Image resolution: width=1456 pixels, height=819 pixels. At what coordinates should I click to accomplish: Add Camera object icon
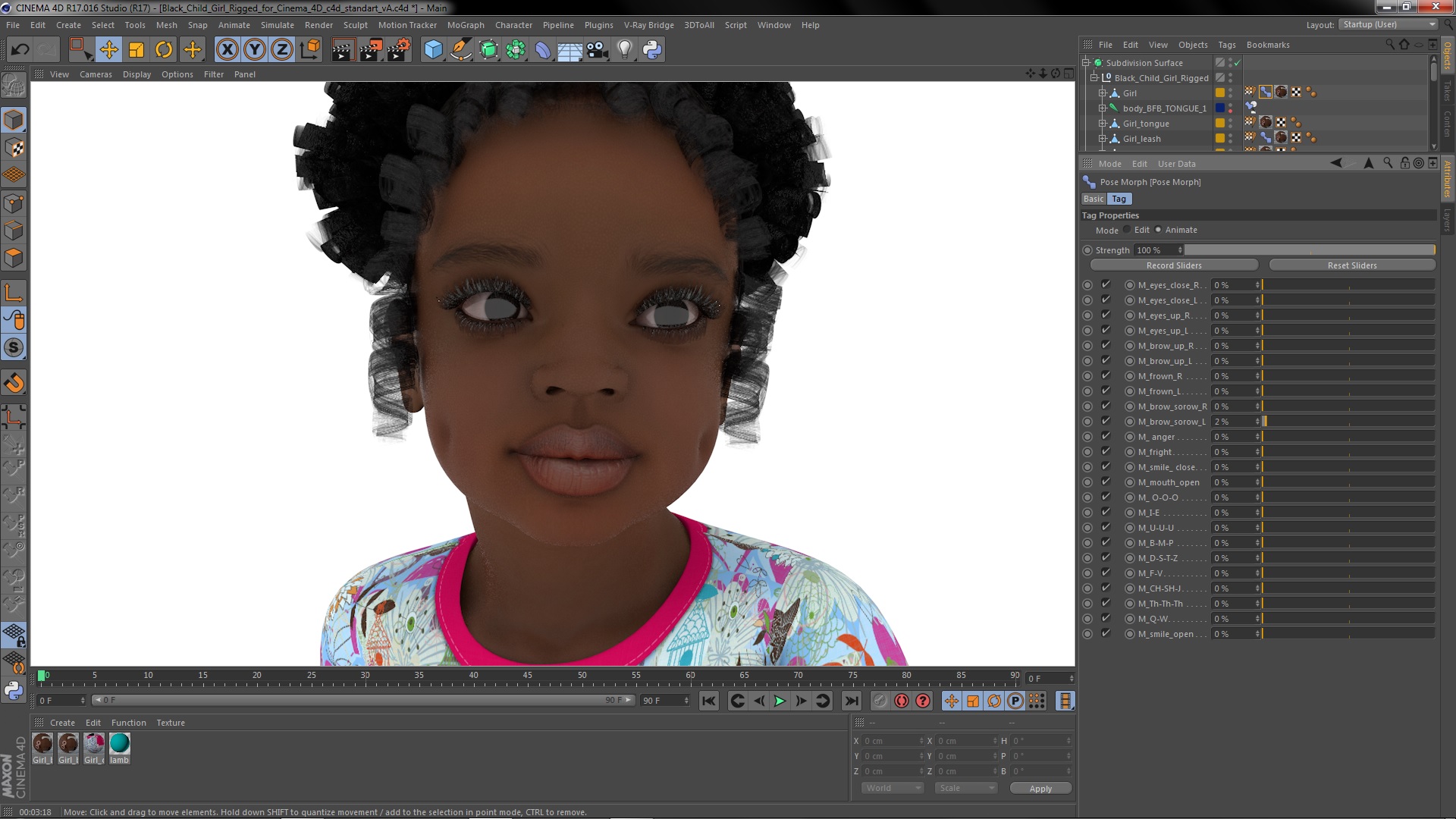(x=597, y=50)
